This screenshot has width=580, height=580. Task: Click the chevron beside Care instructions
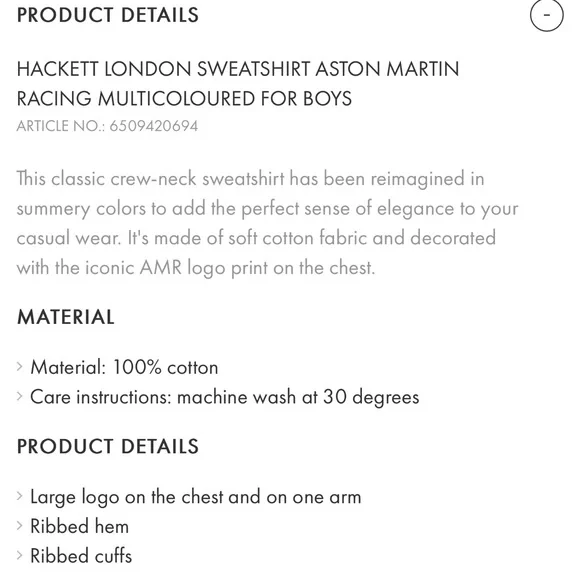click(20, 396)
